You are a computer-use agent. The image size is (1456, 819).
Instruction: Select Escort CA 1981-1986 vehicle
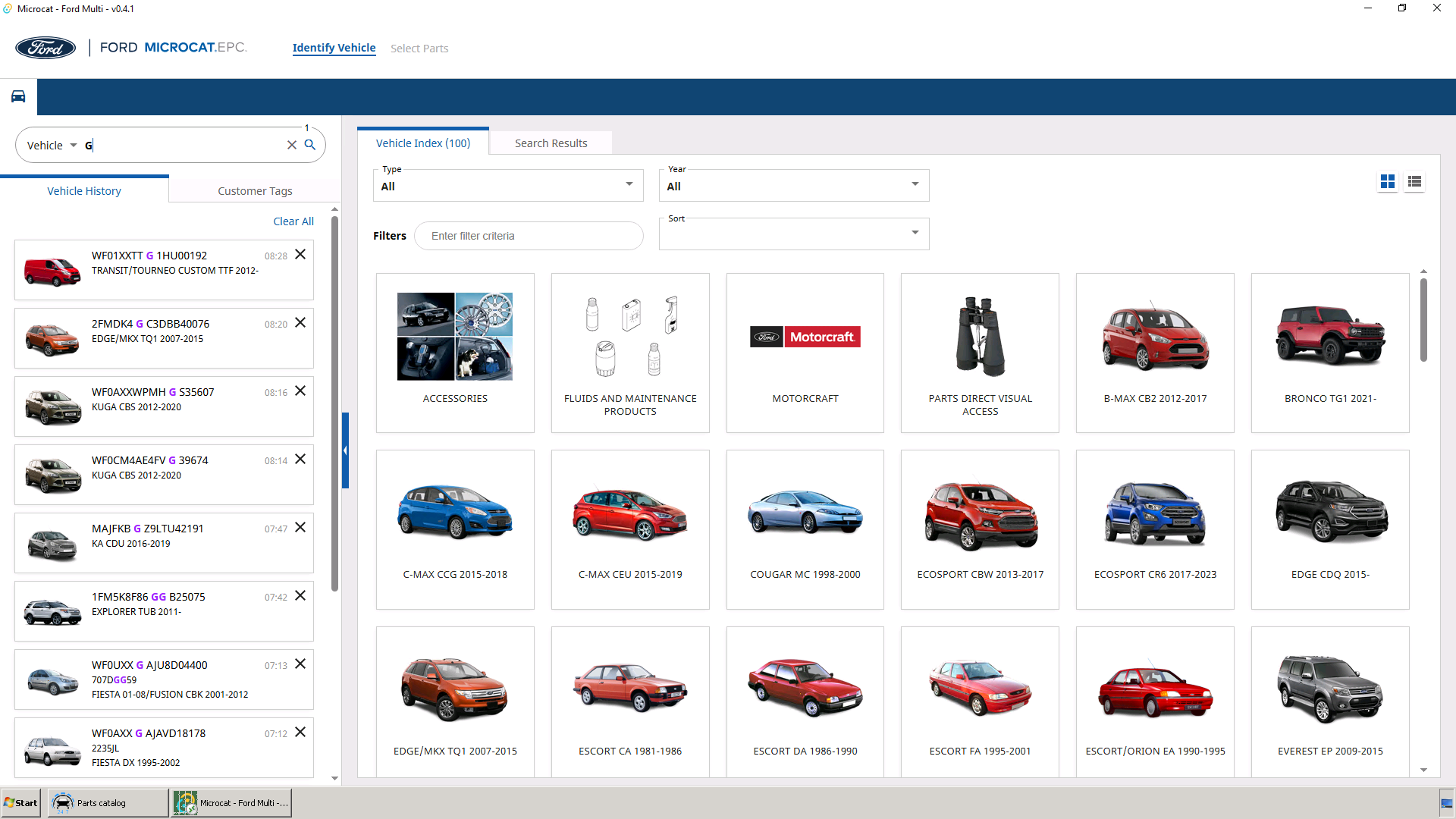(630, 701)
